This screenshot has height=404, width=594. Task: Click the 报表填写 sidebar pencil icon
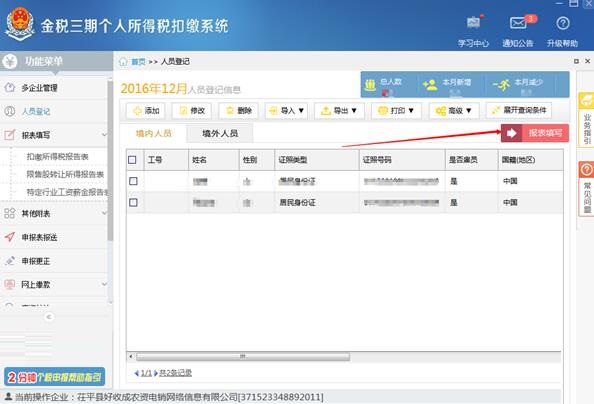coord(9,135)
